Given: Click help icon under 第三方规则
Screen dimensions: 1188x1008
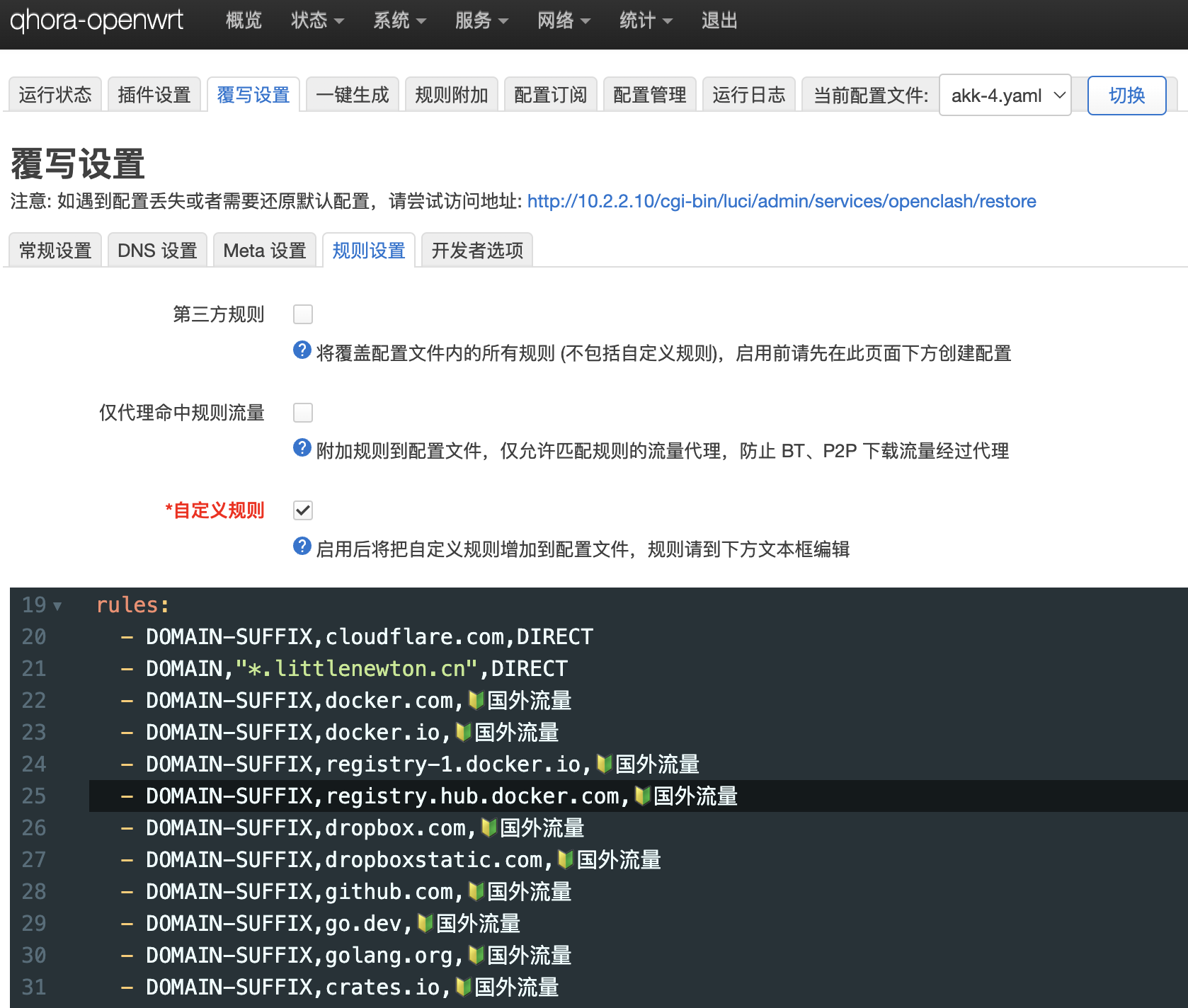Looking at the screenshot, I should [x=302, y=350].
